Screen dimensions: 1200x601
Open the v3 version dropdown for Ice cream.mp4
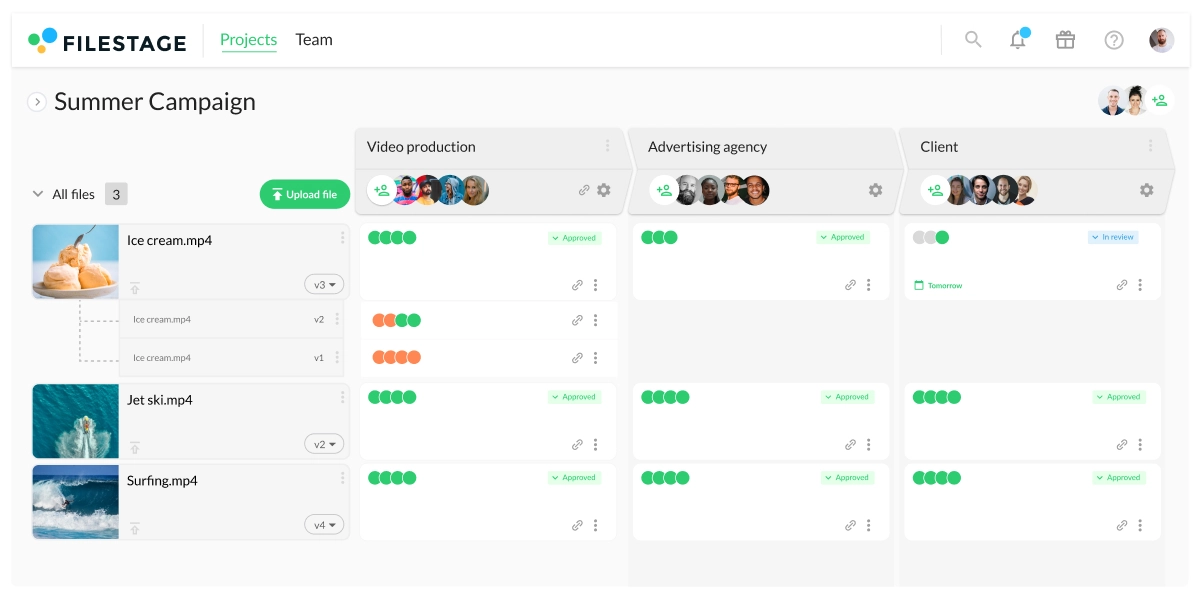tap(324, 284)
